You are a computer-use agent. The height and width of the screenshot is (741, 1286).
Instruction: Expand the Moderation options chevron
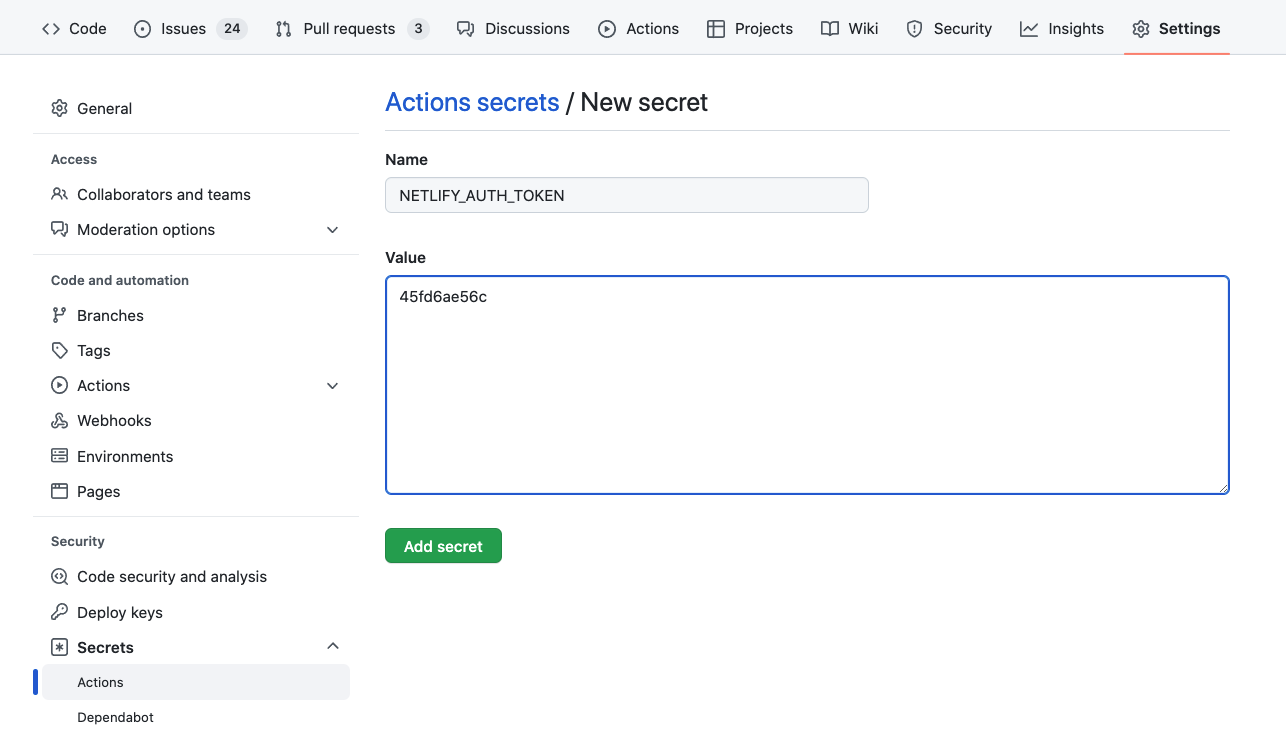[x=333, y=230]
